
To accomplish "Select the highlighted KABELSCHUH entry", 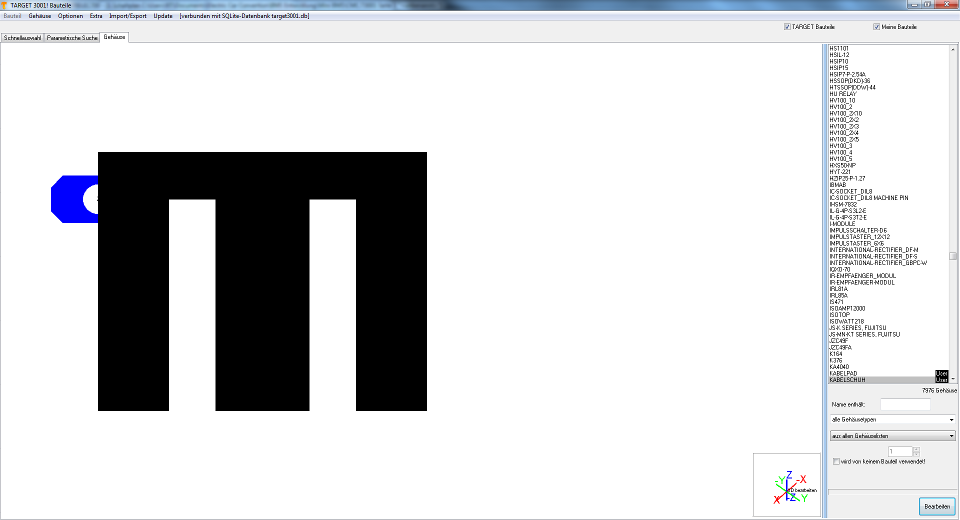I will tap(888, 380).
